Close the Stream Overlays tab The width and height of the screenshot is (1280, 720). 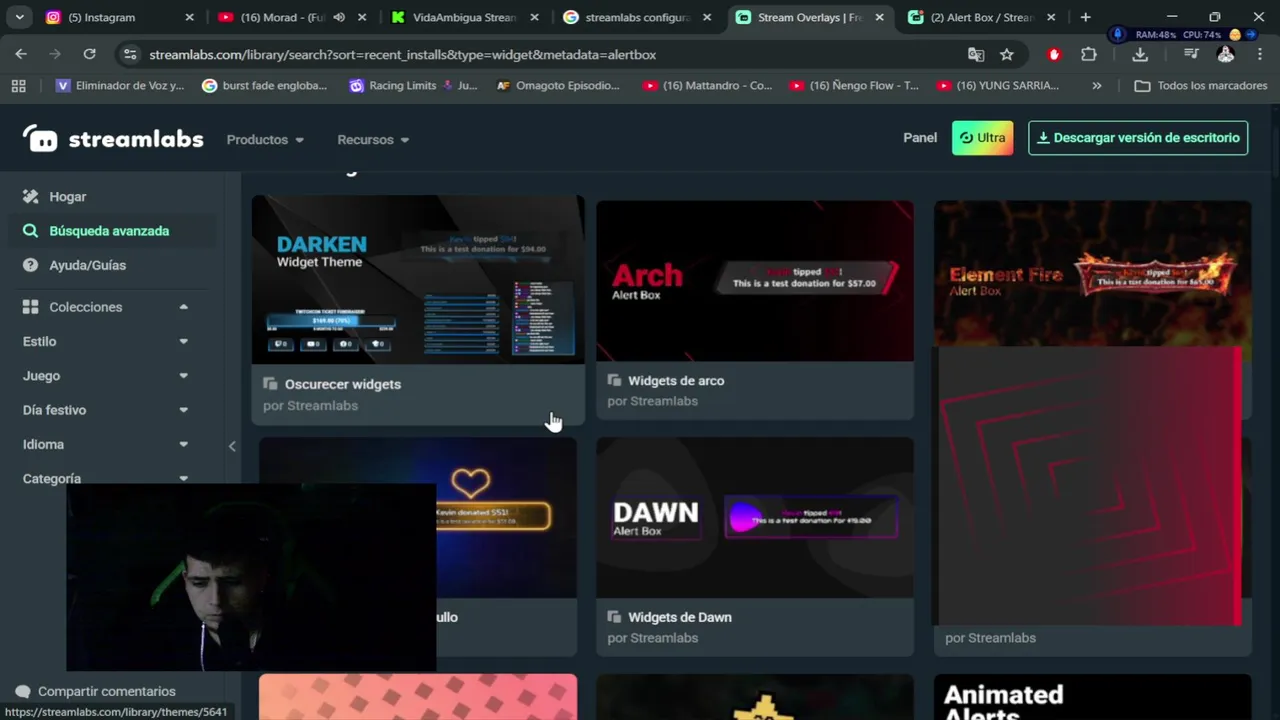tap(880, 17)
